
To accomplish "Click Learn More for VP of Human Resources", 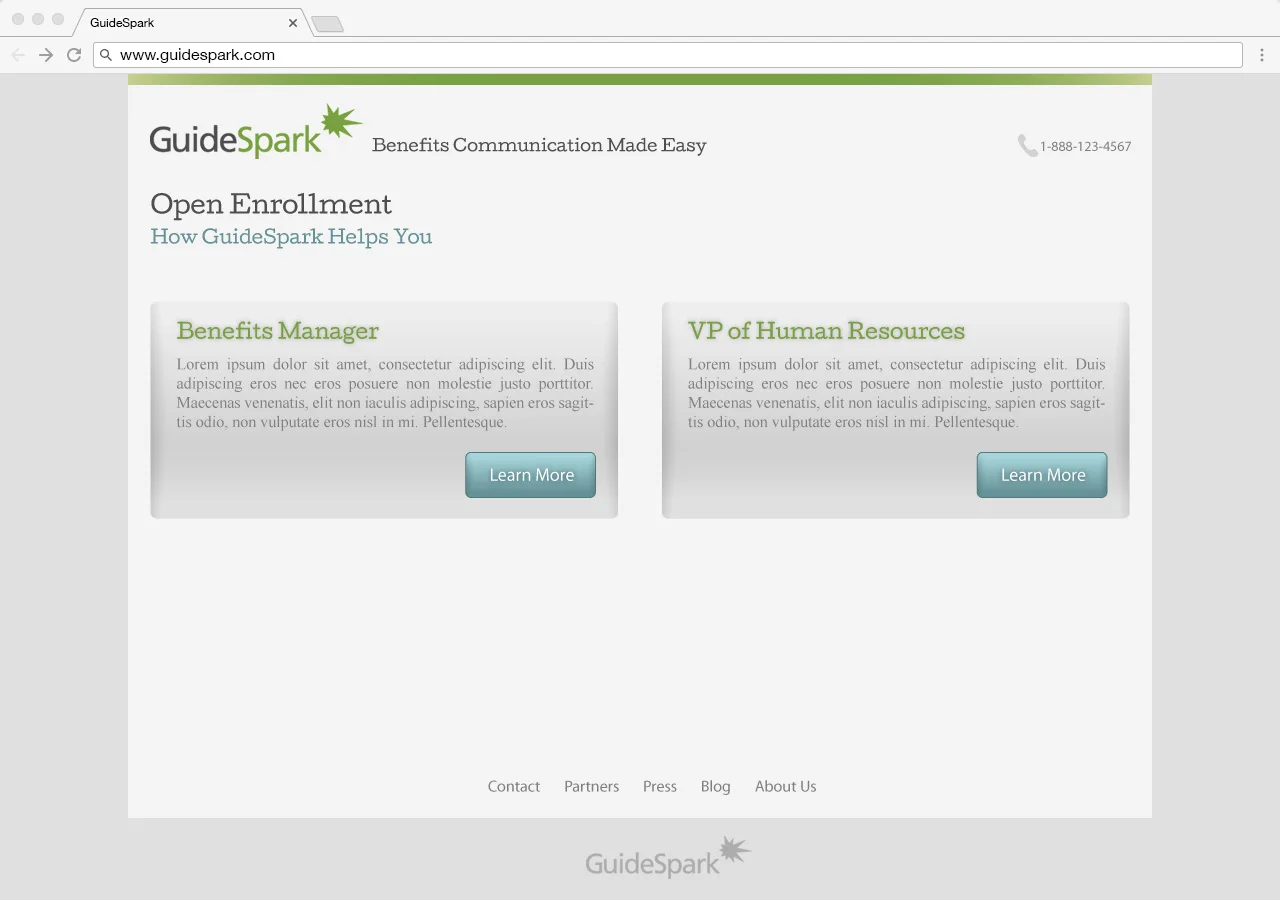I will pos(1042,475).
